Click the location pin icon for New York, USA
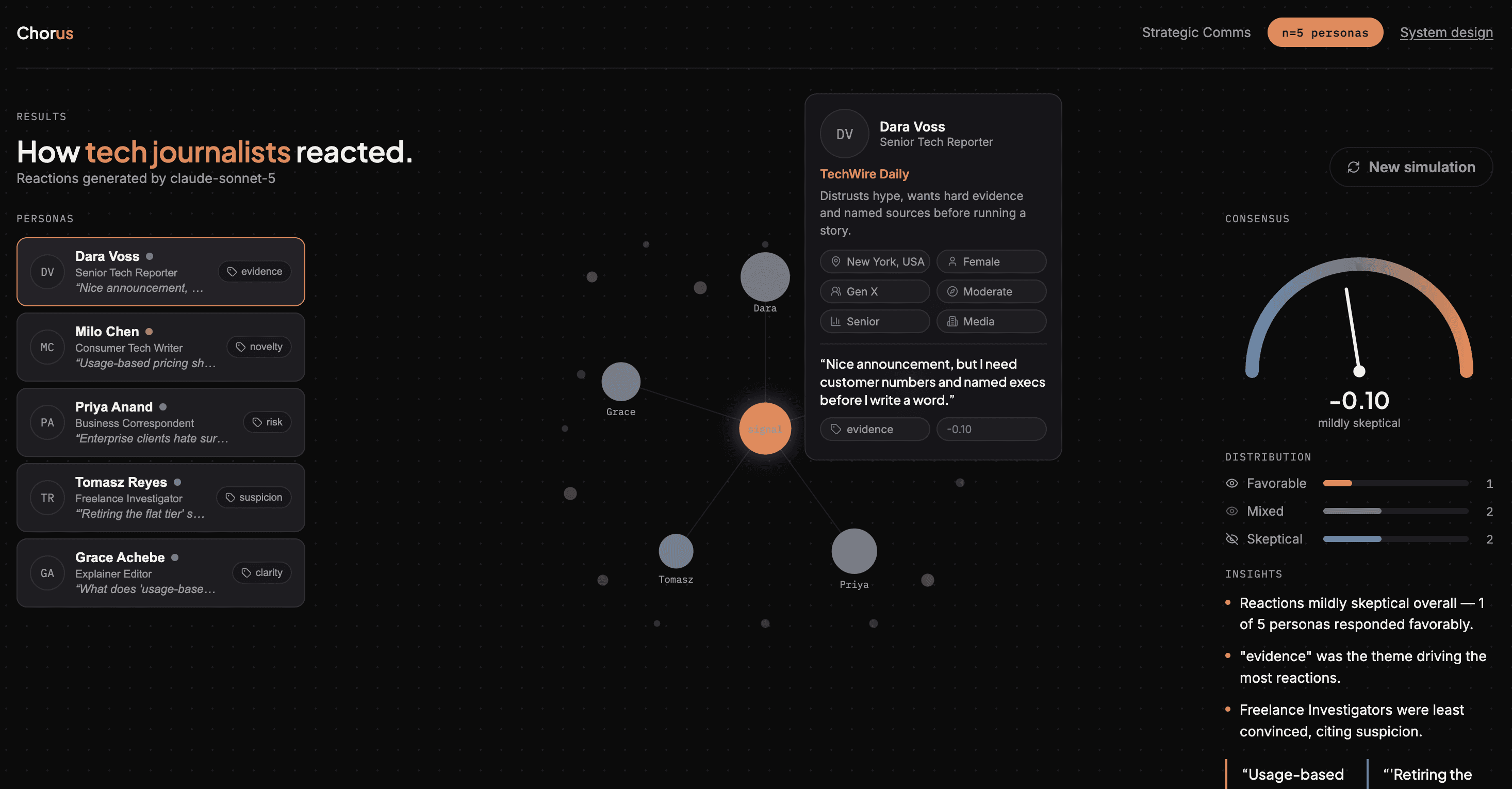This screenshot has width=1512, height=789. [836, 262]
